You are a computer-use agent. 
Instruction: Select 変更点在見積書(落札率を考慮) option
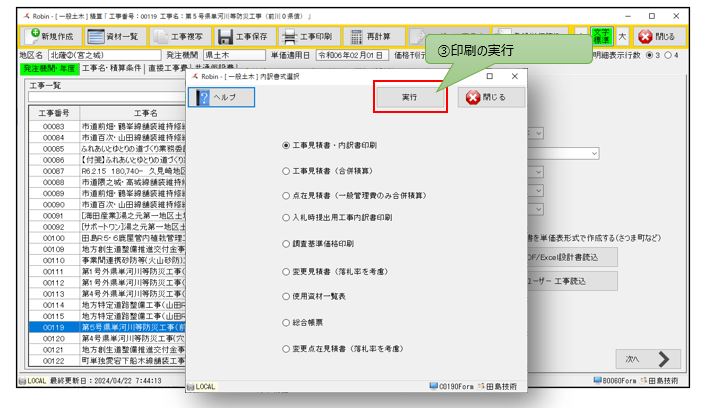tap(343, 348)
